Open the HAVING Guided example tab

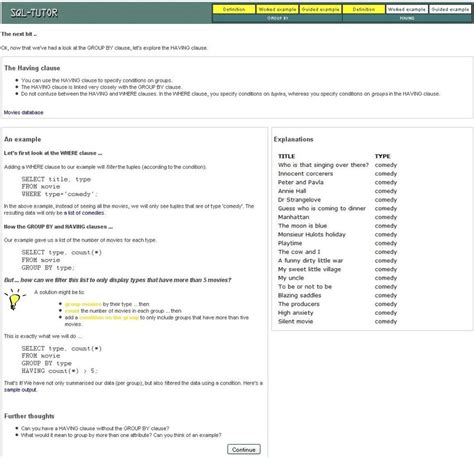[x=450, y=9]
